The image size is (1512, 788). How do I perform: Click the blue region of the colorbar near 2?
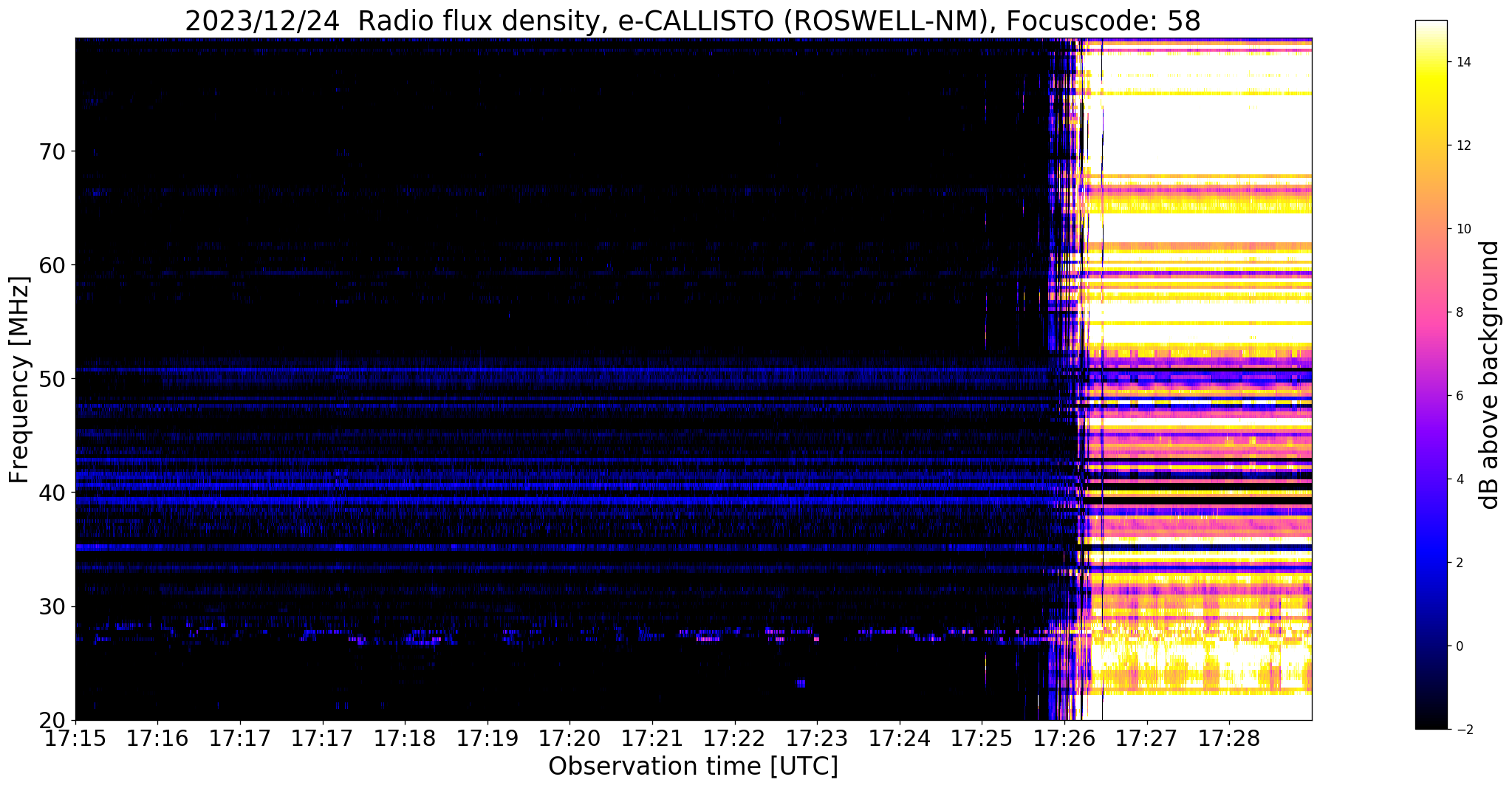[x=1431, y=563]
